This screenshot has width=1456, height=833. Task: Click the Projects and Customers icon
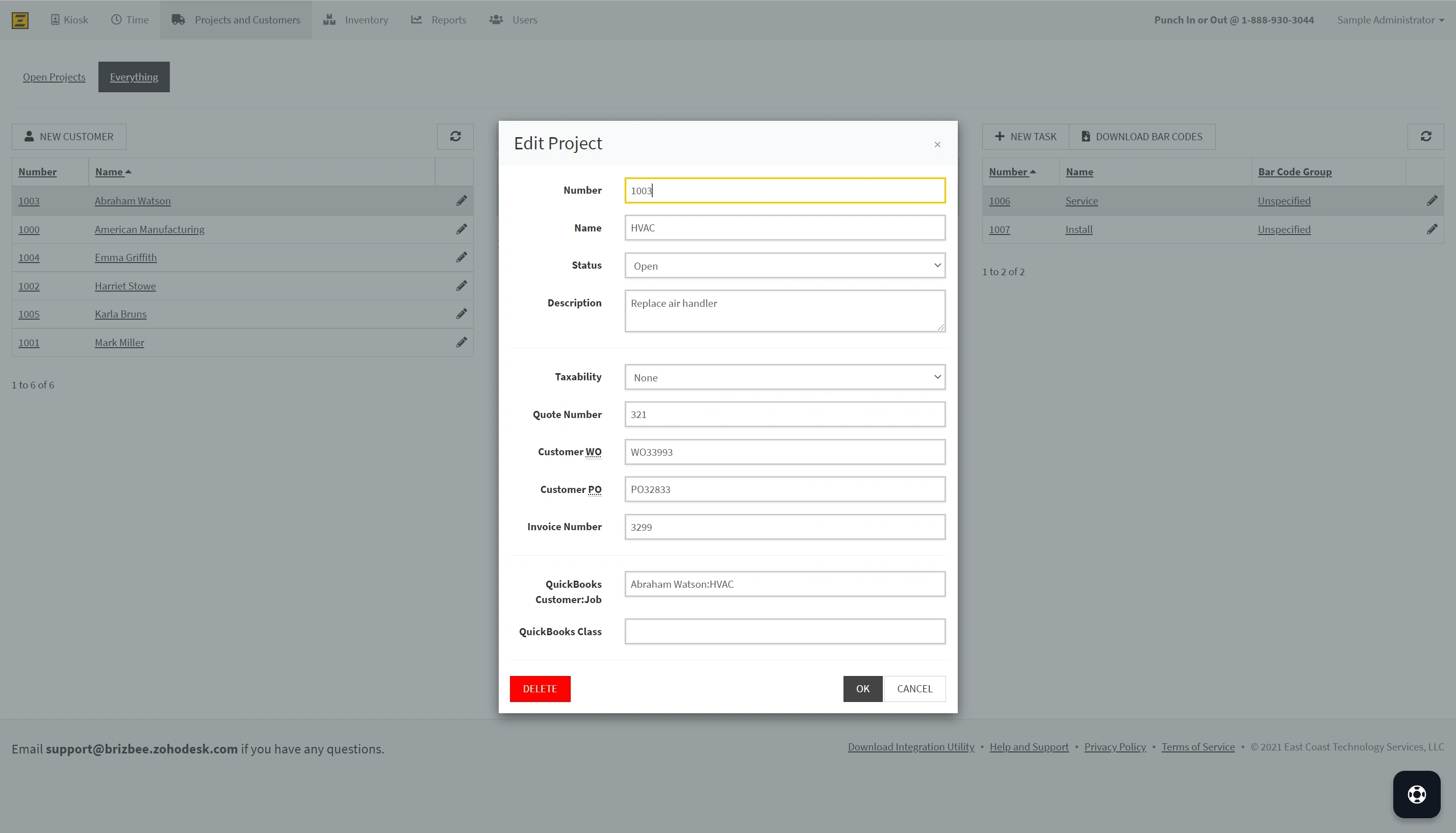tap(177, 20)
